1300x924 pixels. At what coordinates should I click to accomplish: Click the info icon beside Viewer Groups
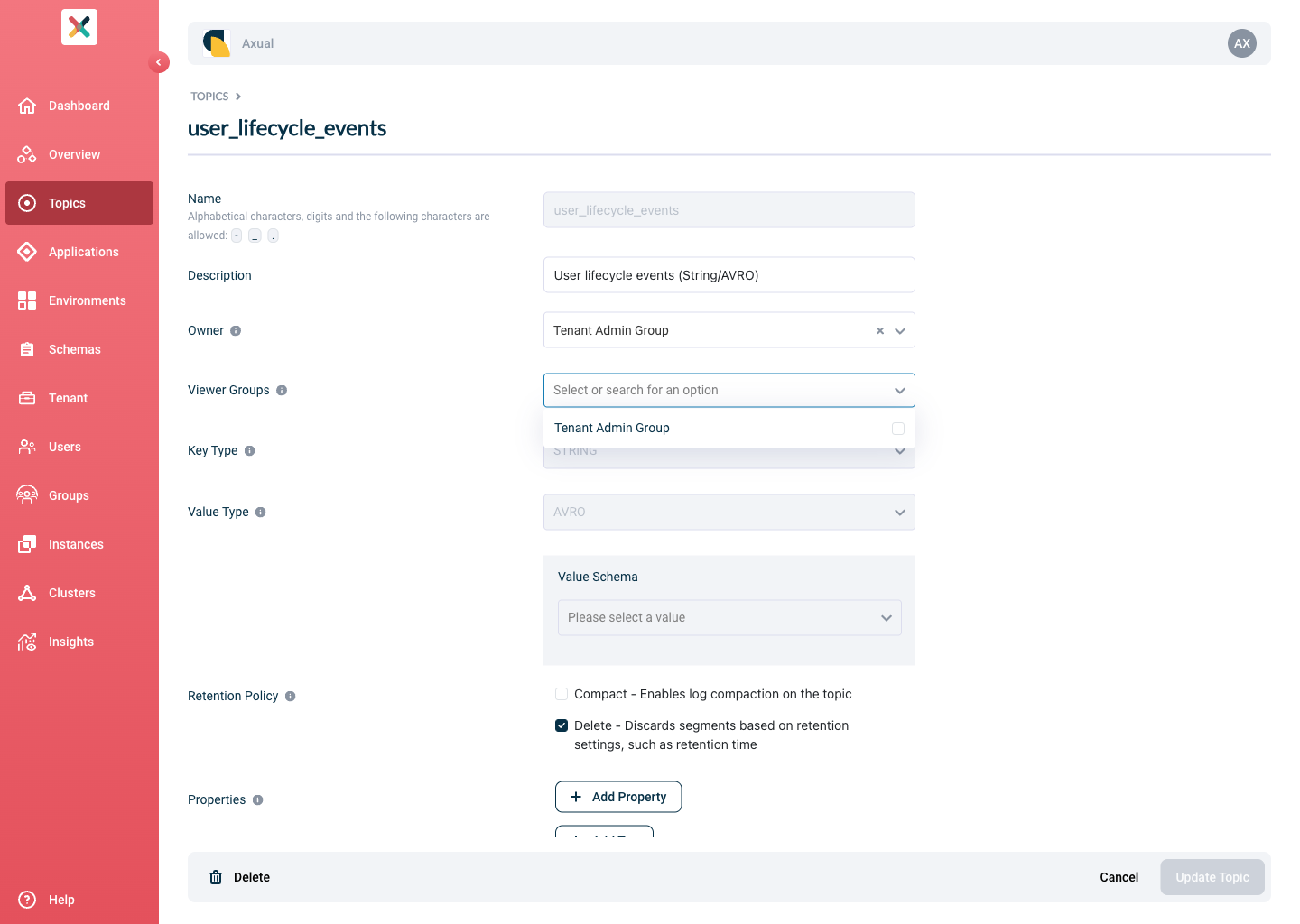pyautogui.click(x=282, y=391)
